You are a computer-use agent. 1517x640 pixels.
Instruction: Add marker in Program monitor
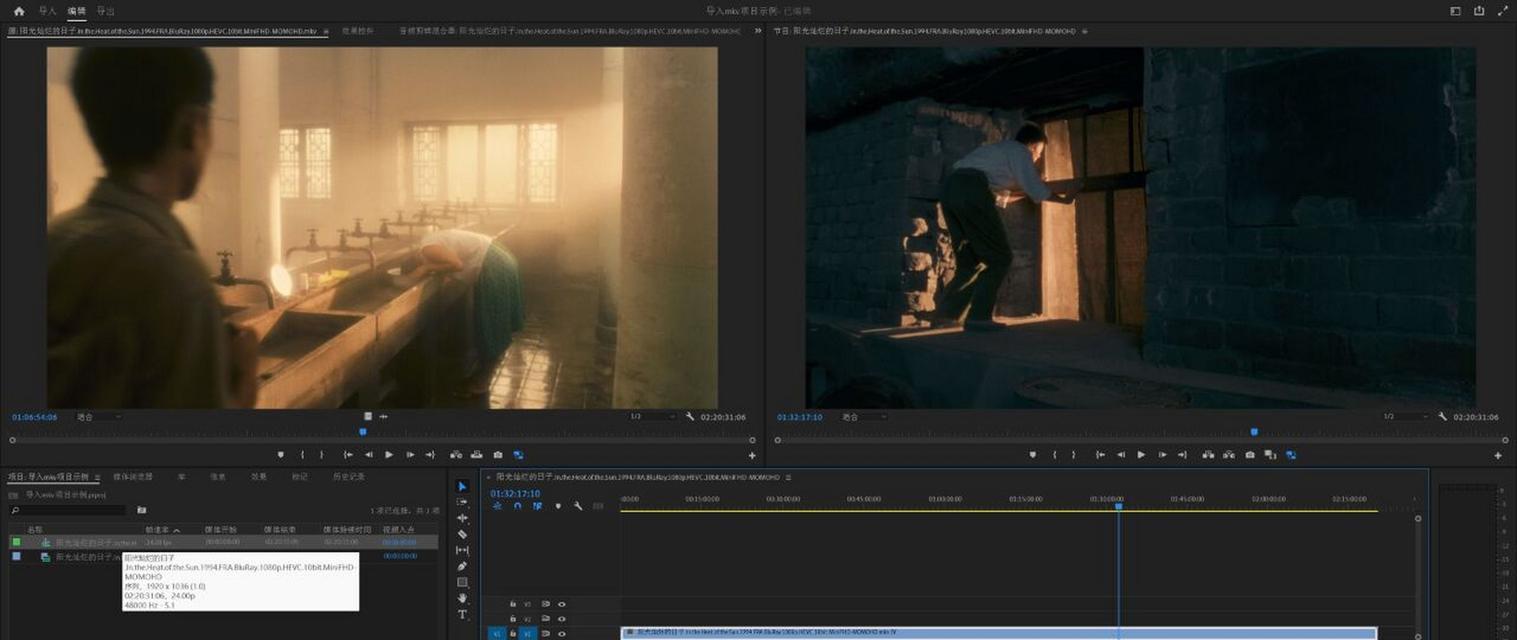1033,454
